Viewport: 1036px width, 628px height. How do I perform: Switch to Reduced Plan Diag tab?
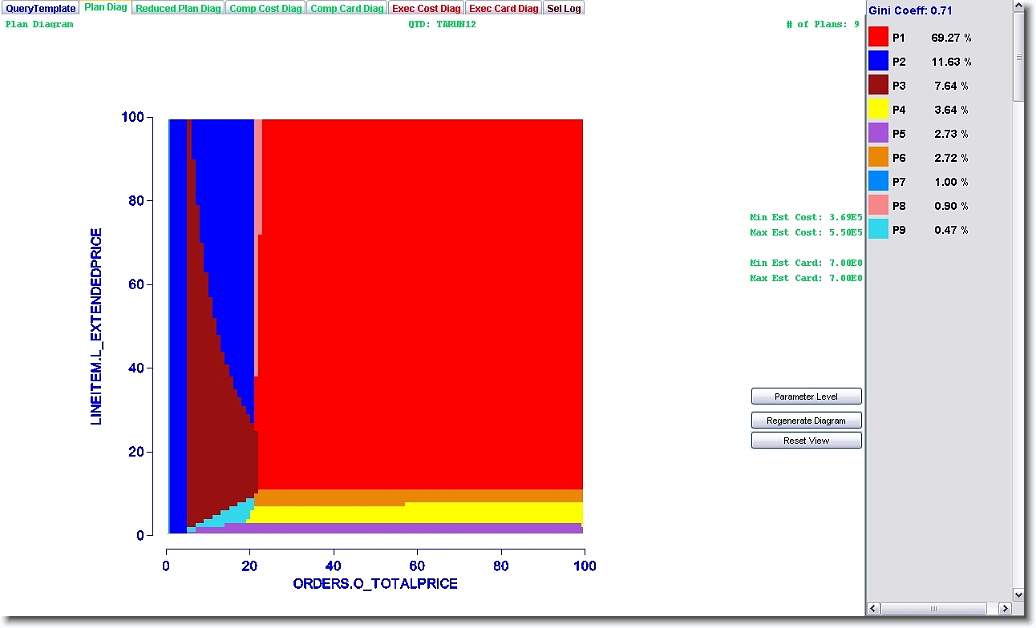178,8
